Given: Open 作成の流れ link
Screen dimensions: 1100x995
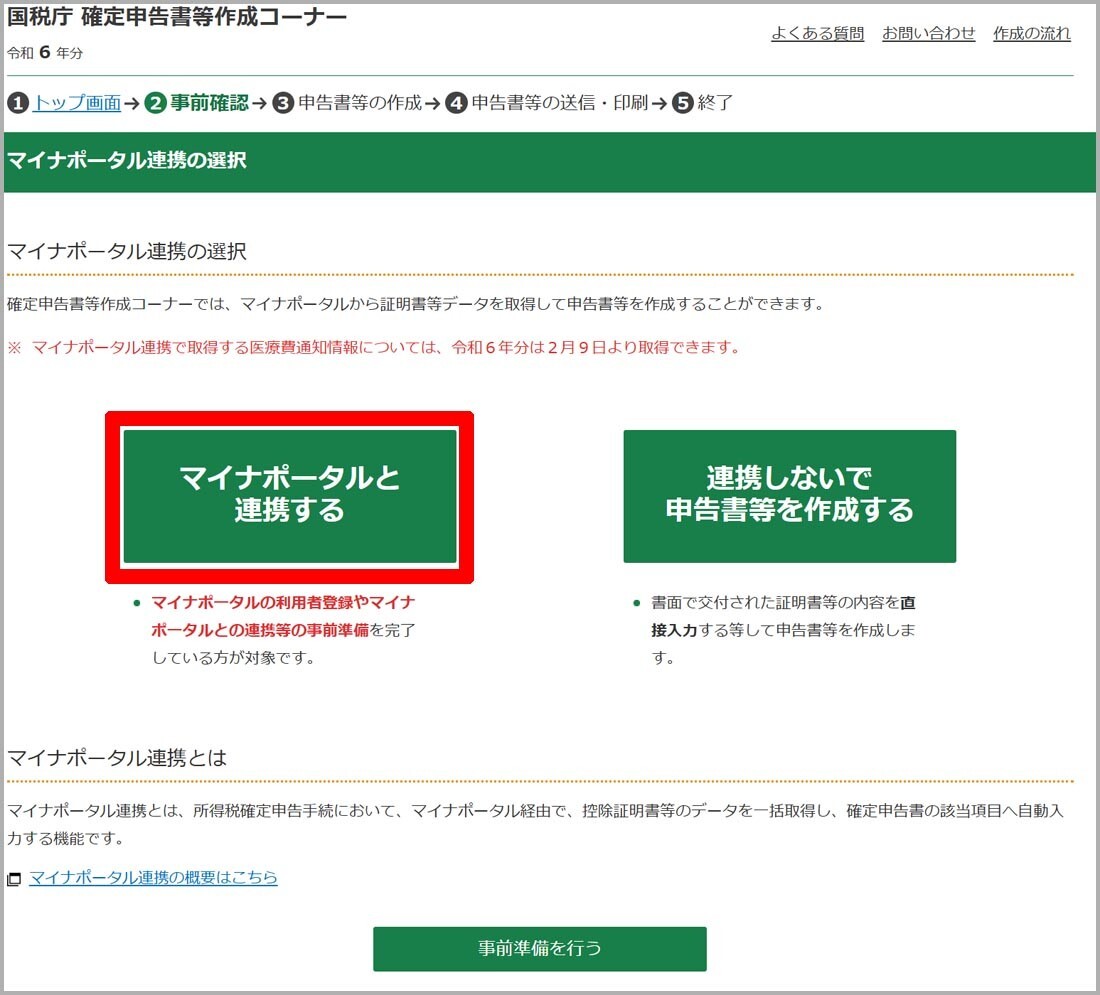Looking at the screenshot, I should (x=1031, y=33).
